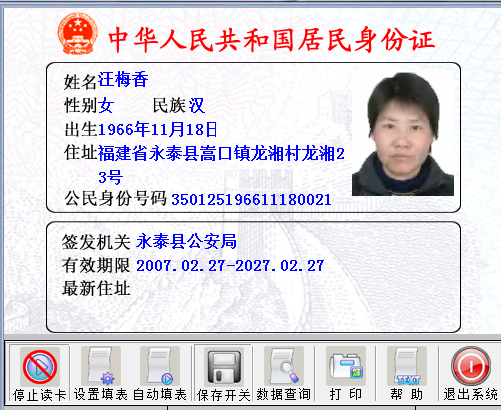This screenshot has width=501, height=410.
Task: Click the empty 最新住址 field area
Action: tap(293, 289)
